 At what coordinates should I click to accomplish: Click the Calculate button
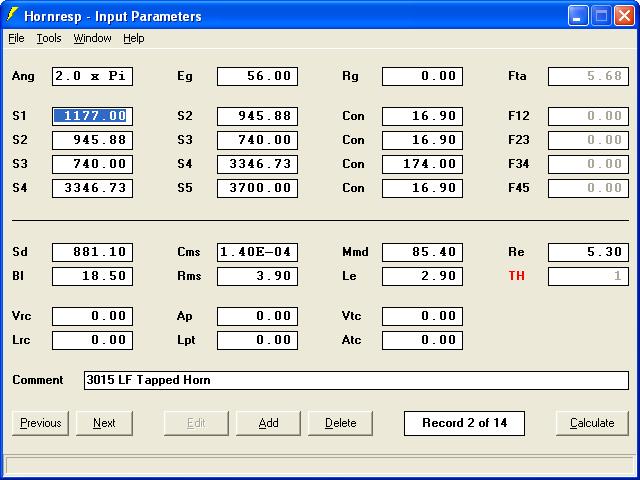[x=592, y=423]
